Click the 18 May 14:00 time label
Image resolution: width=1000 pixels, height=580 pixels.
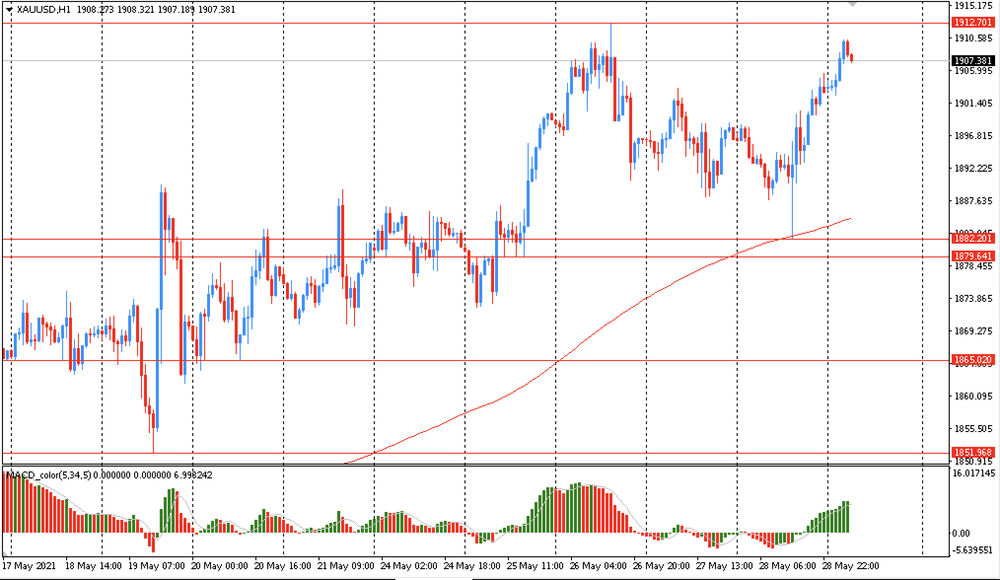click(x=93, y=566)
